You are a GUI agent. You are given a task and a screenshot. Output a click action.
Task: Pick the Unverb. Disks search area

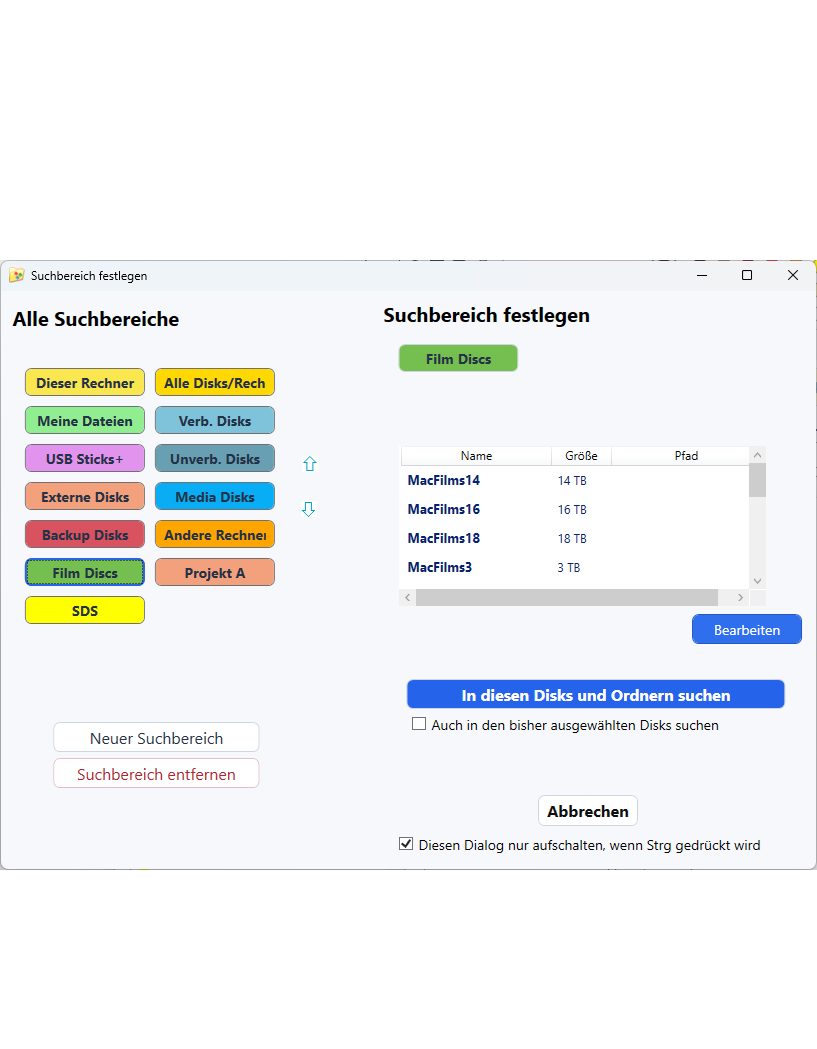click(x=215, y=459)
